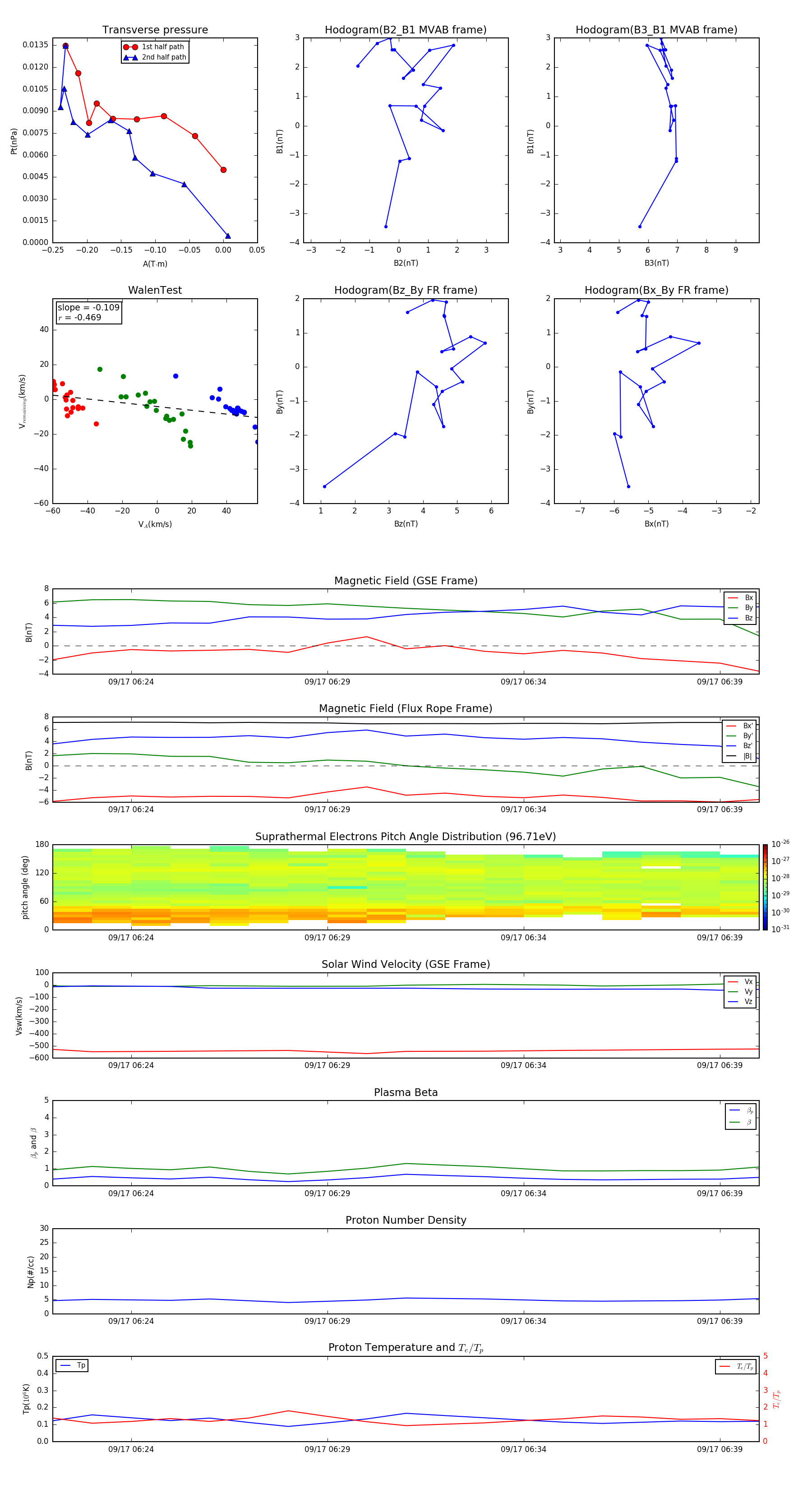Screen dimensions: 812x1489
Task: Click the "Hodogram(B2_B1 MVAB frame)" title
Action: [406, 29]
